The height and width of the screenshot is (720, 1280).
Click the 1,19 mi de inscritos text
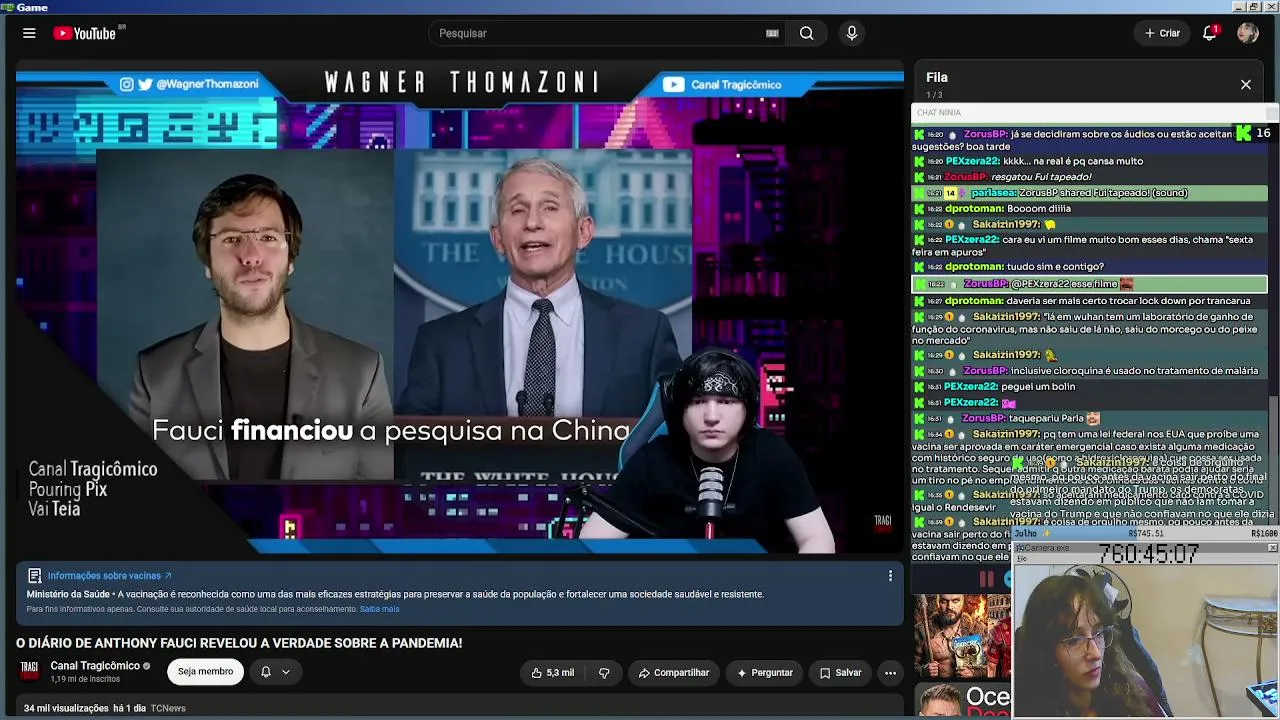85,679
